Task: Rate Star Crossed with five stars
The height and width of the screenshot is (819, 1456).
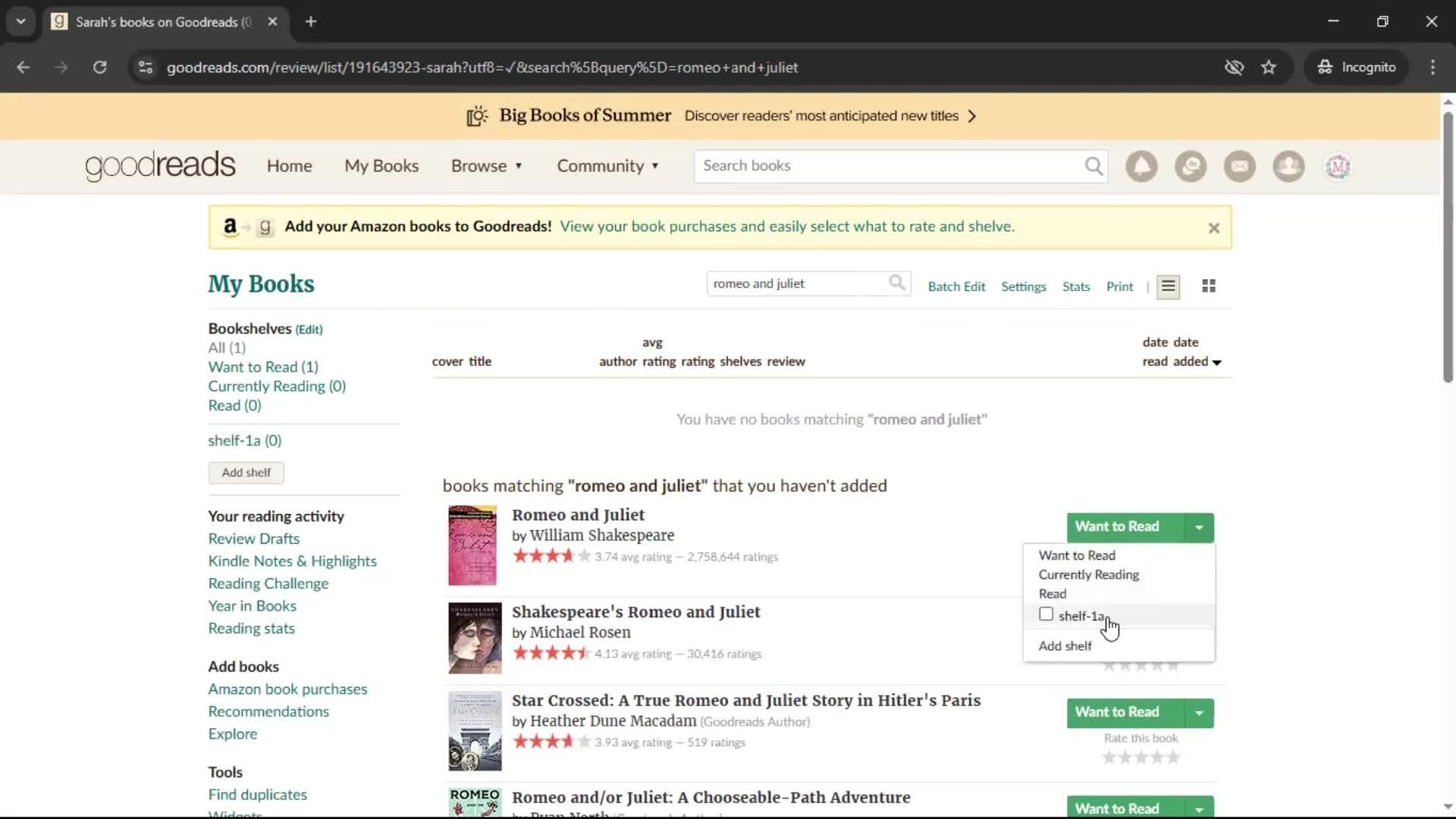Action: pyautogui.click(x=1173, y=757)
